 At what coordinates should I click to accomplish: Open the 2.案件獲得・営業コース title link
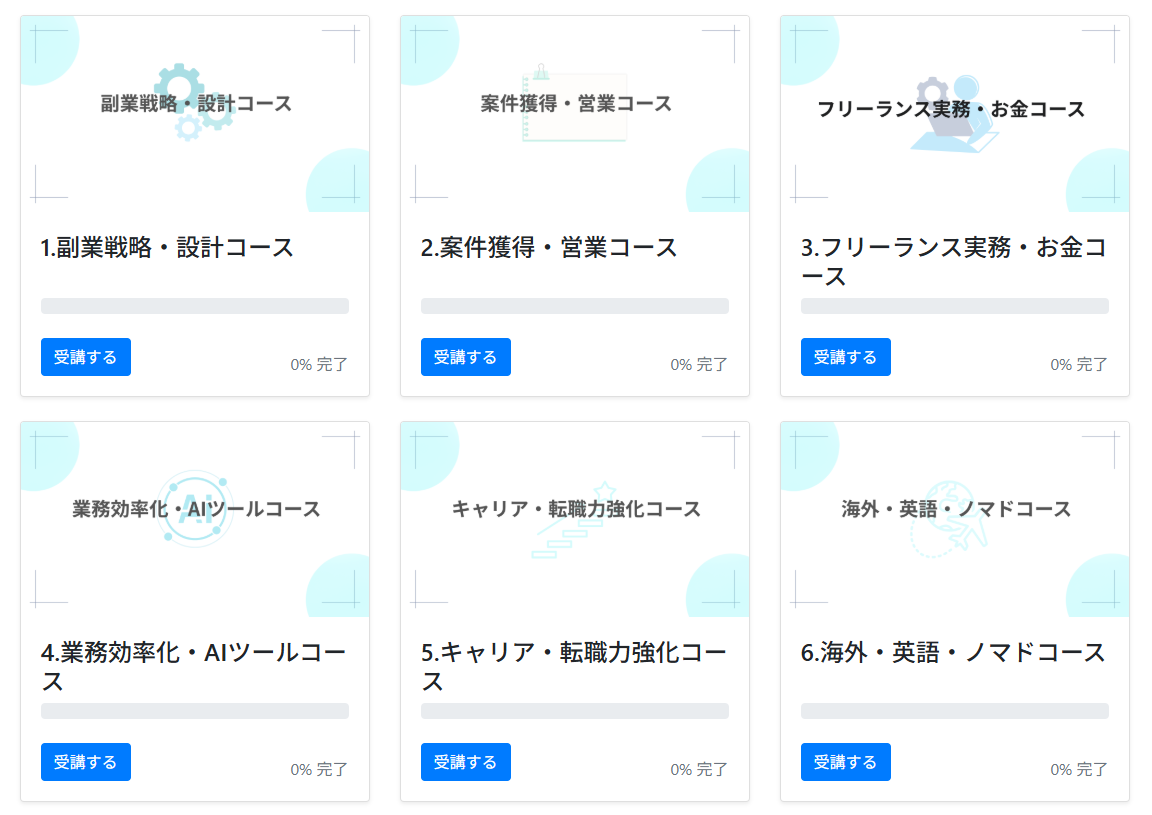pyautogui.click(x=548, y=247)
